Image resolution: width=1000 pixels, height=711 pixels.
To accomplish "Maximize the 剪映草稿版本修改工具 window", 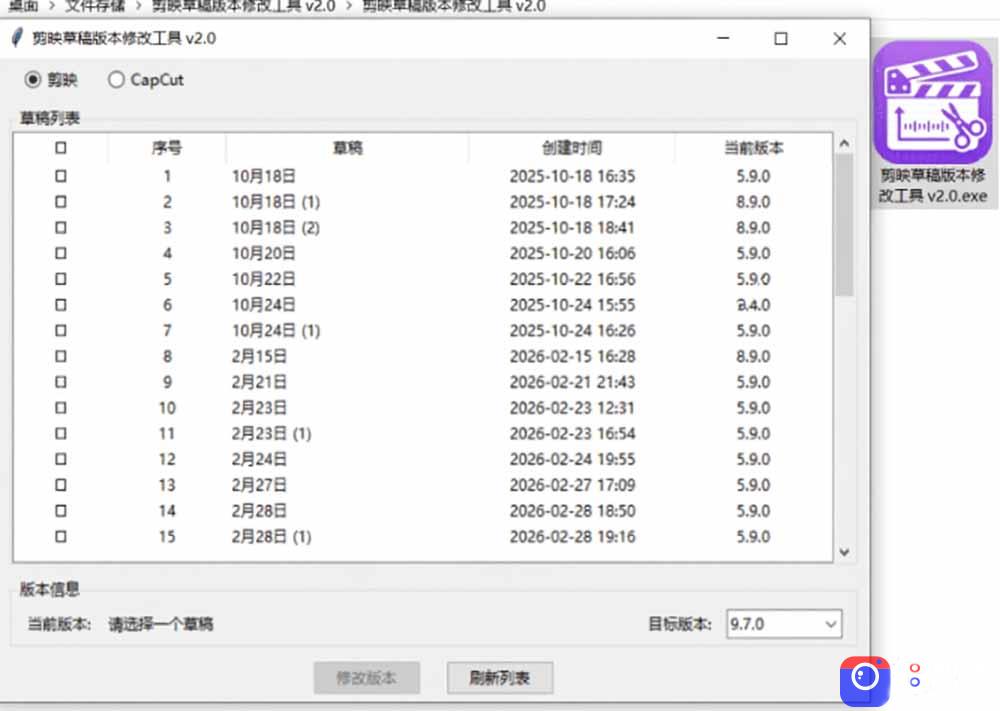I will point(781,38).
